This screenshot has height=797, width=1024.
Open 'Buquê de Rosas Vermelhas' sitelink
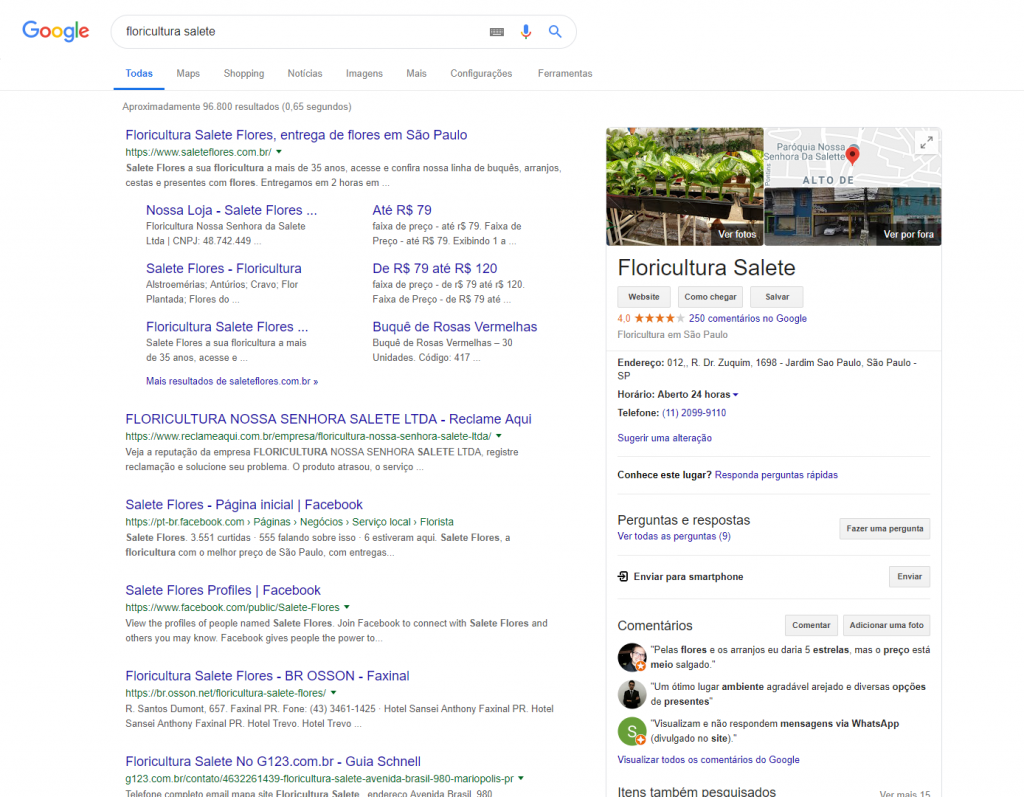[455, 326]
